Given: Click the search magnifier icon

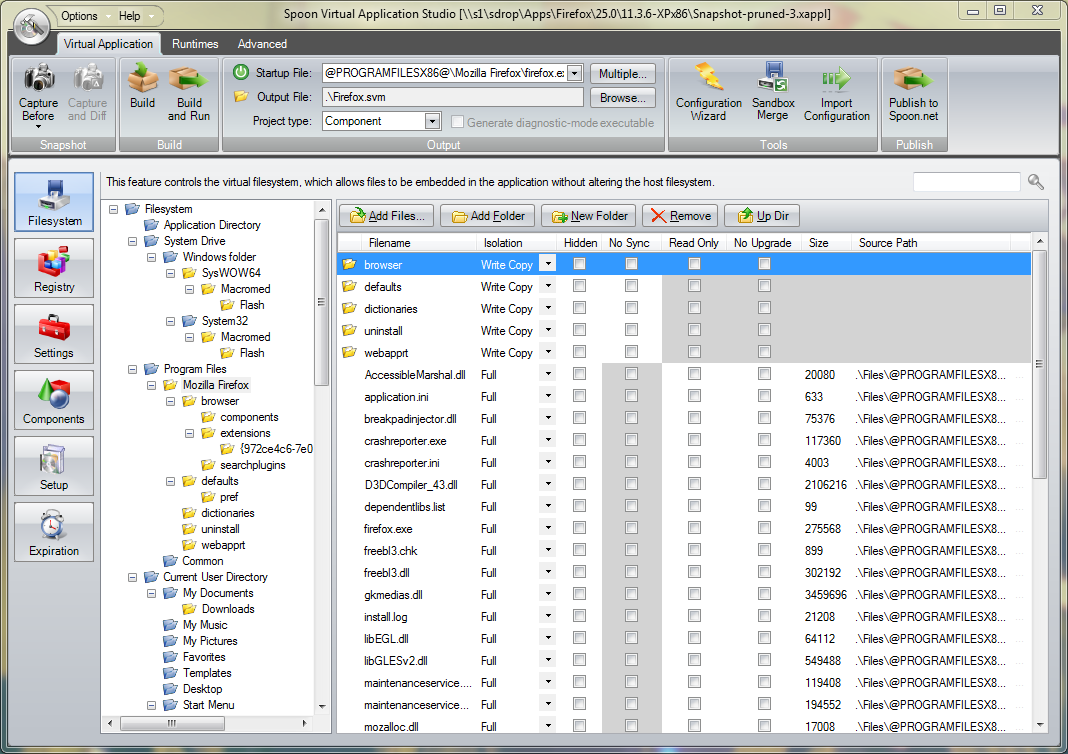Looking at the screenshot, I should tap(1035, 182).
